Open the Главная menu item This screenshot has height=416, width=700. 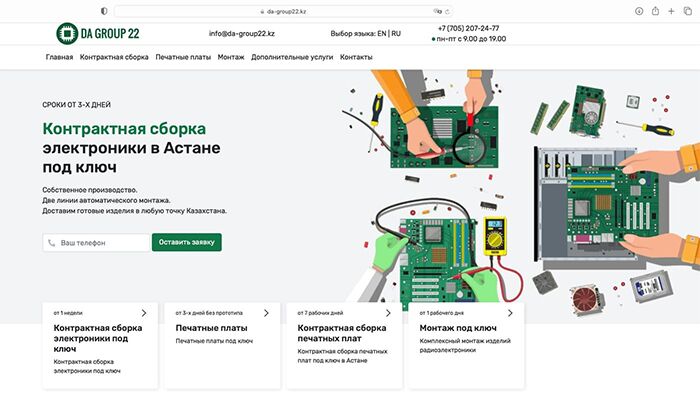coord(59,57)
